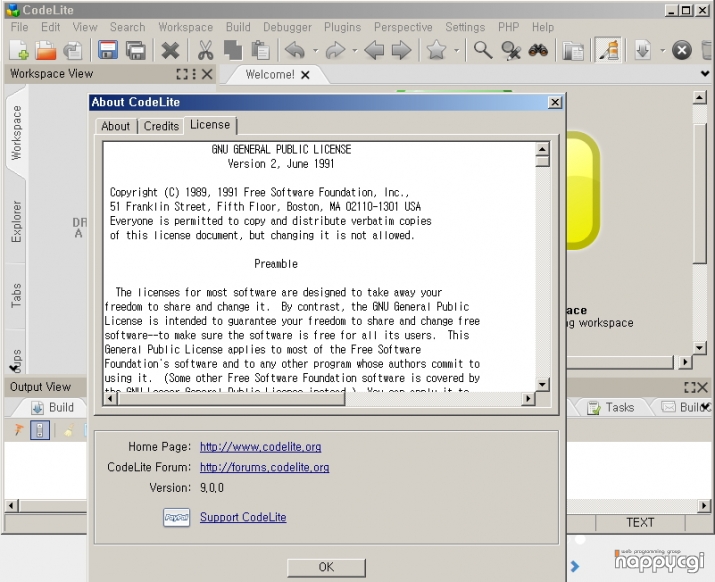Select the License tab

tap(210, 125)
